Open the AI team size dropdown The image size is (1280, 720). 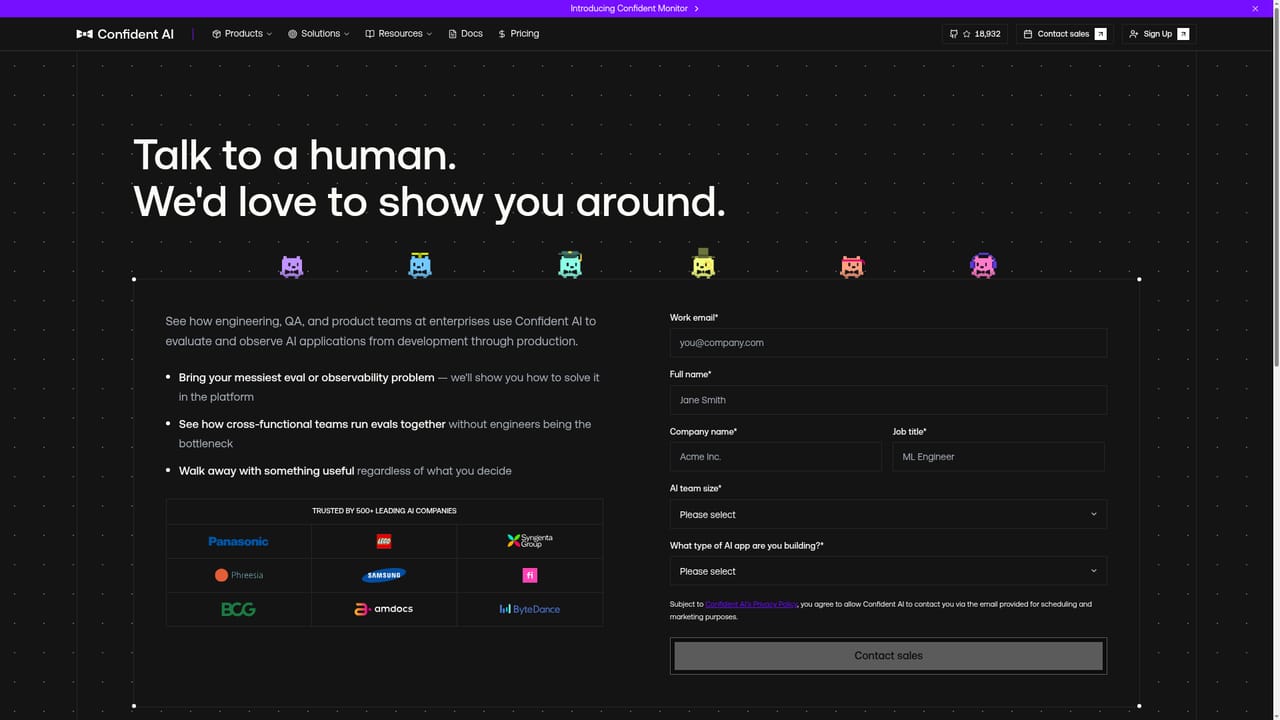888,514
